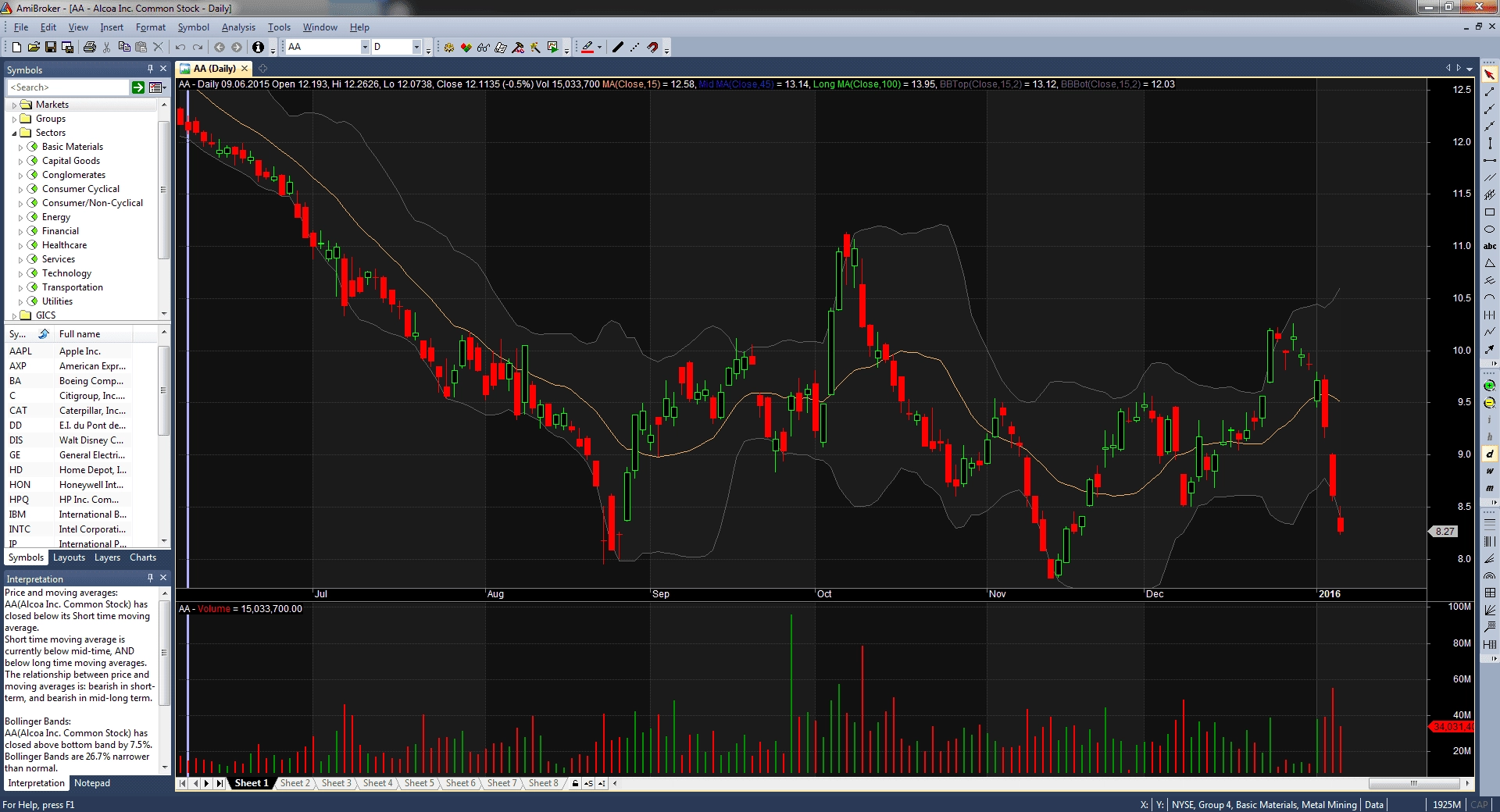1500x812 pixels.
Task: Save with the floppy disk icon
Action: coord(51,48)
